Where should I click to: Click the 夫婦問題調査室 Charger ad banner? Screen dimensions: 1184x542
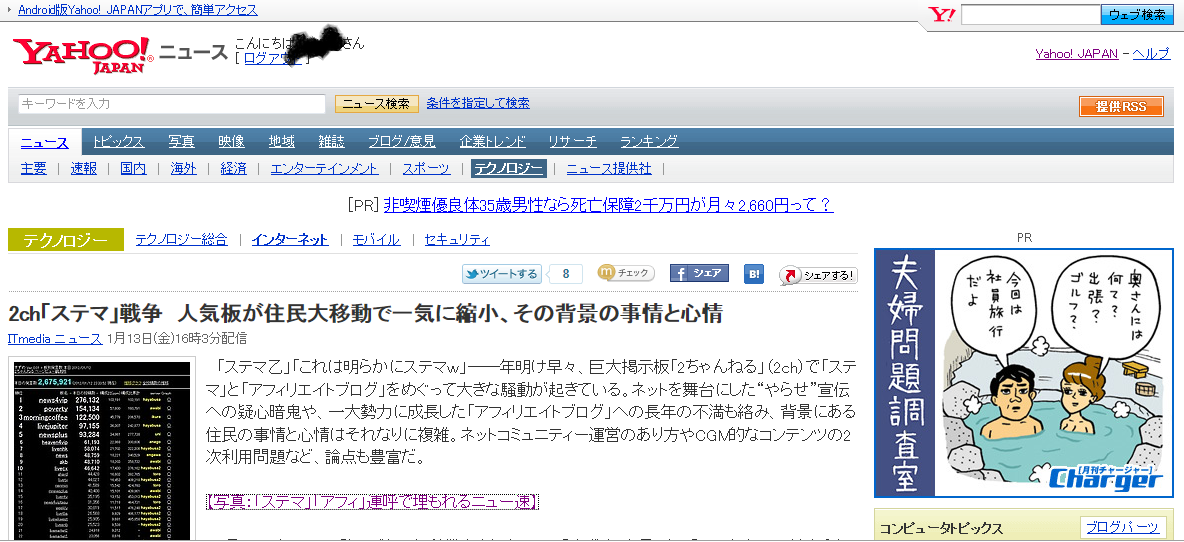point(1024,374)
